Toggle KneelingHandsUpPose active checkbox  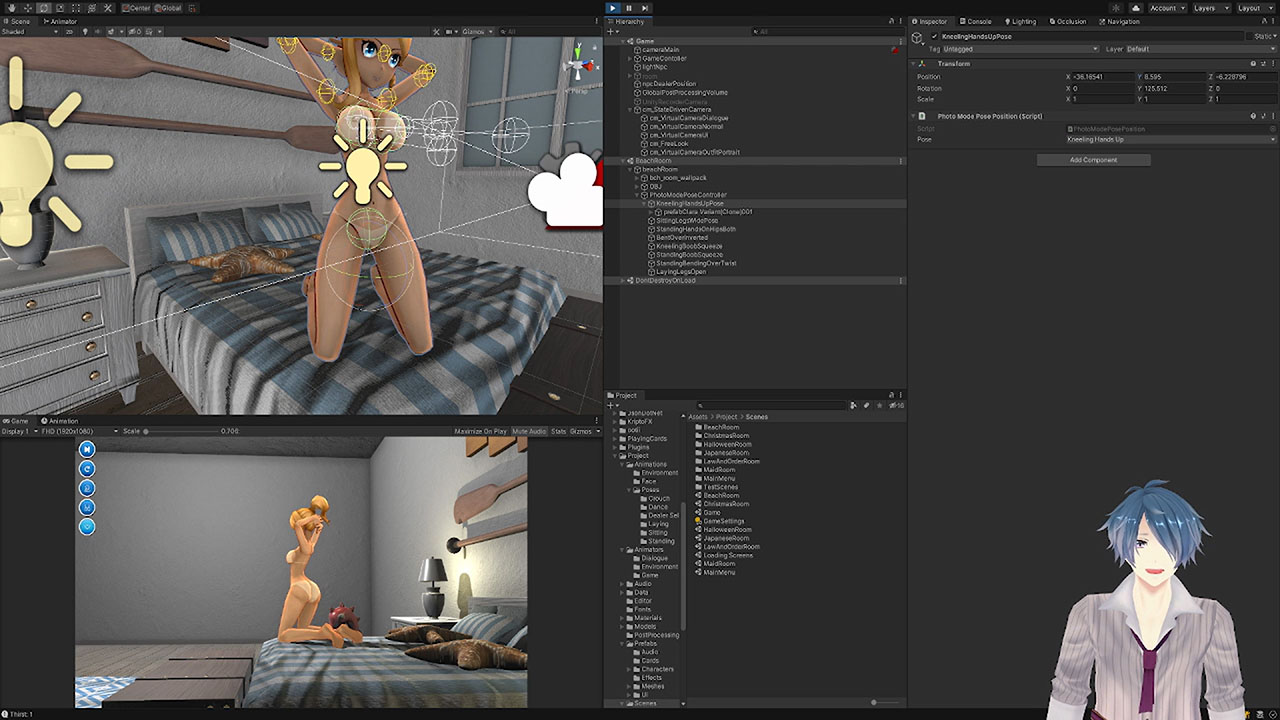(935, 36)
